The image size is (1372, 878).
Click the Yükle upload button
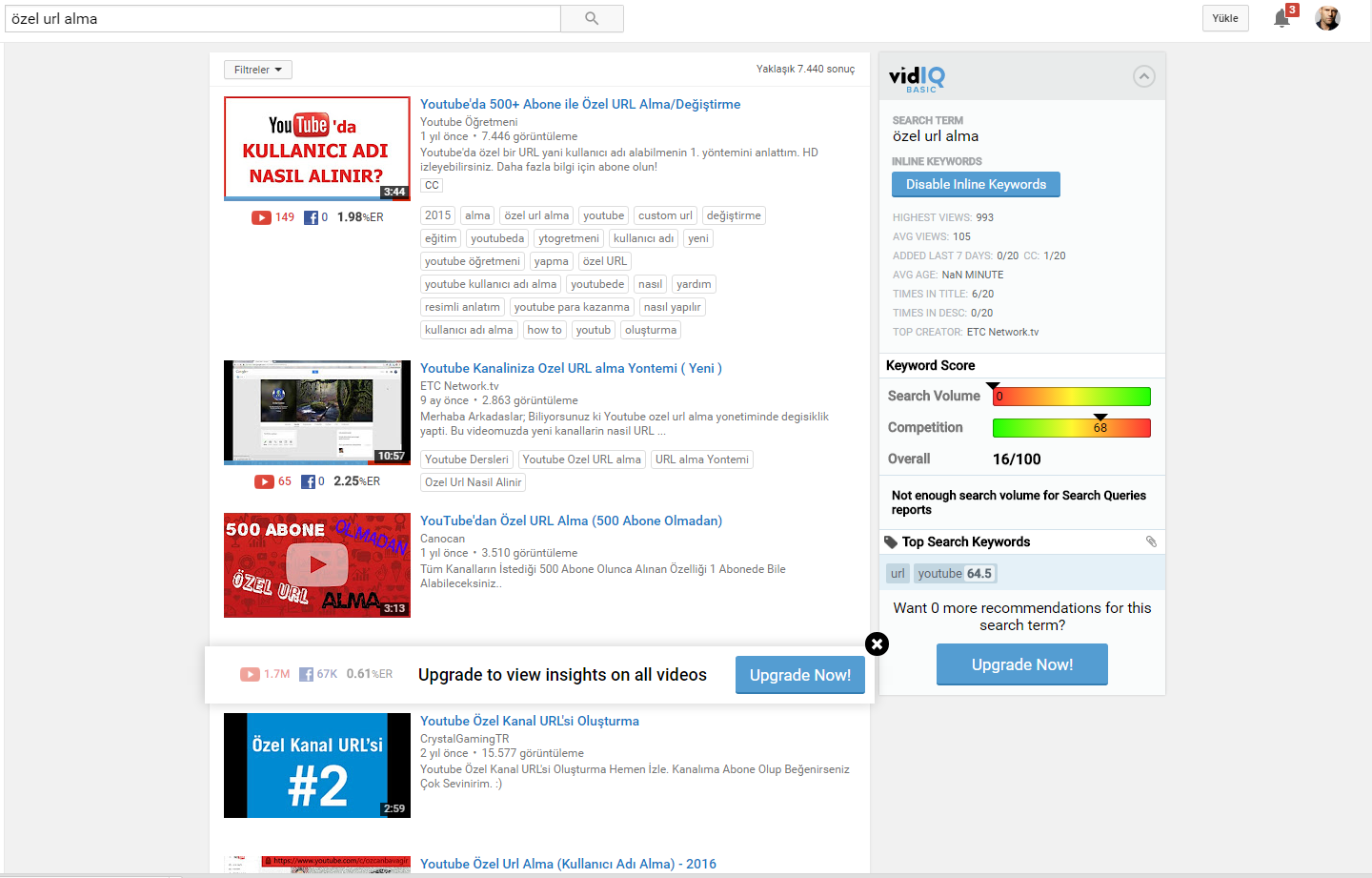point(1225,18)
